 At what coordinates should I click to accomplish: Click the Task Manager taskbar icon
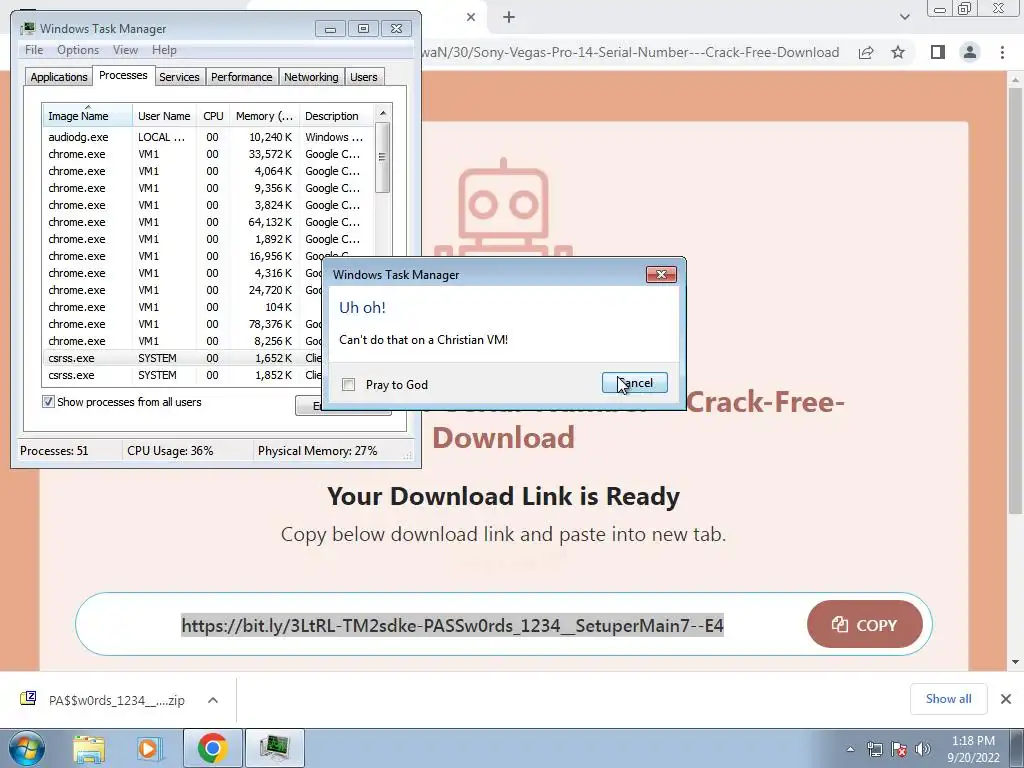274,748
